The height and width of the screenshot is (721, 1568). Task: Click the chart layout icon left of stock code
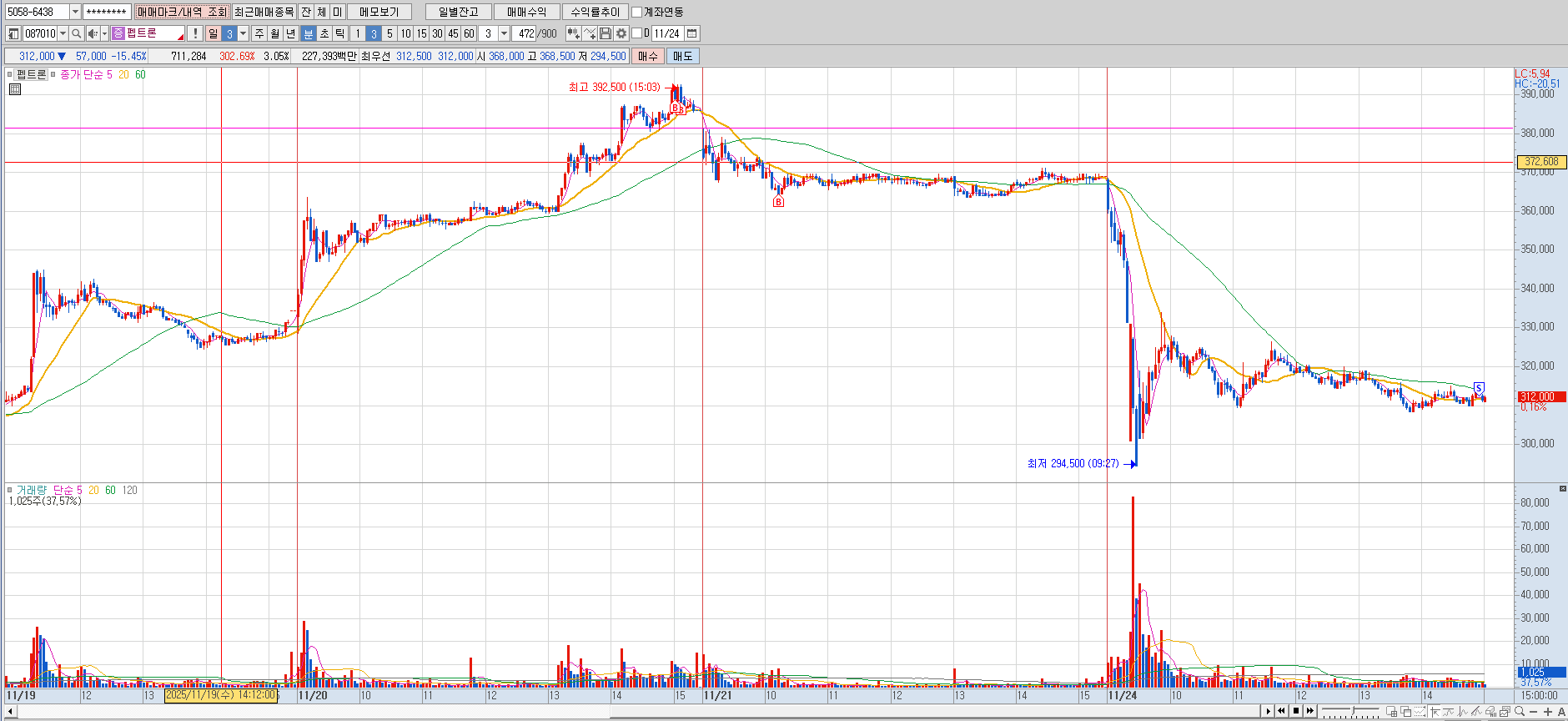(x=13, y=33)
